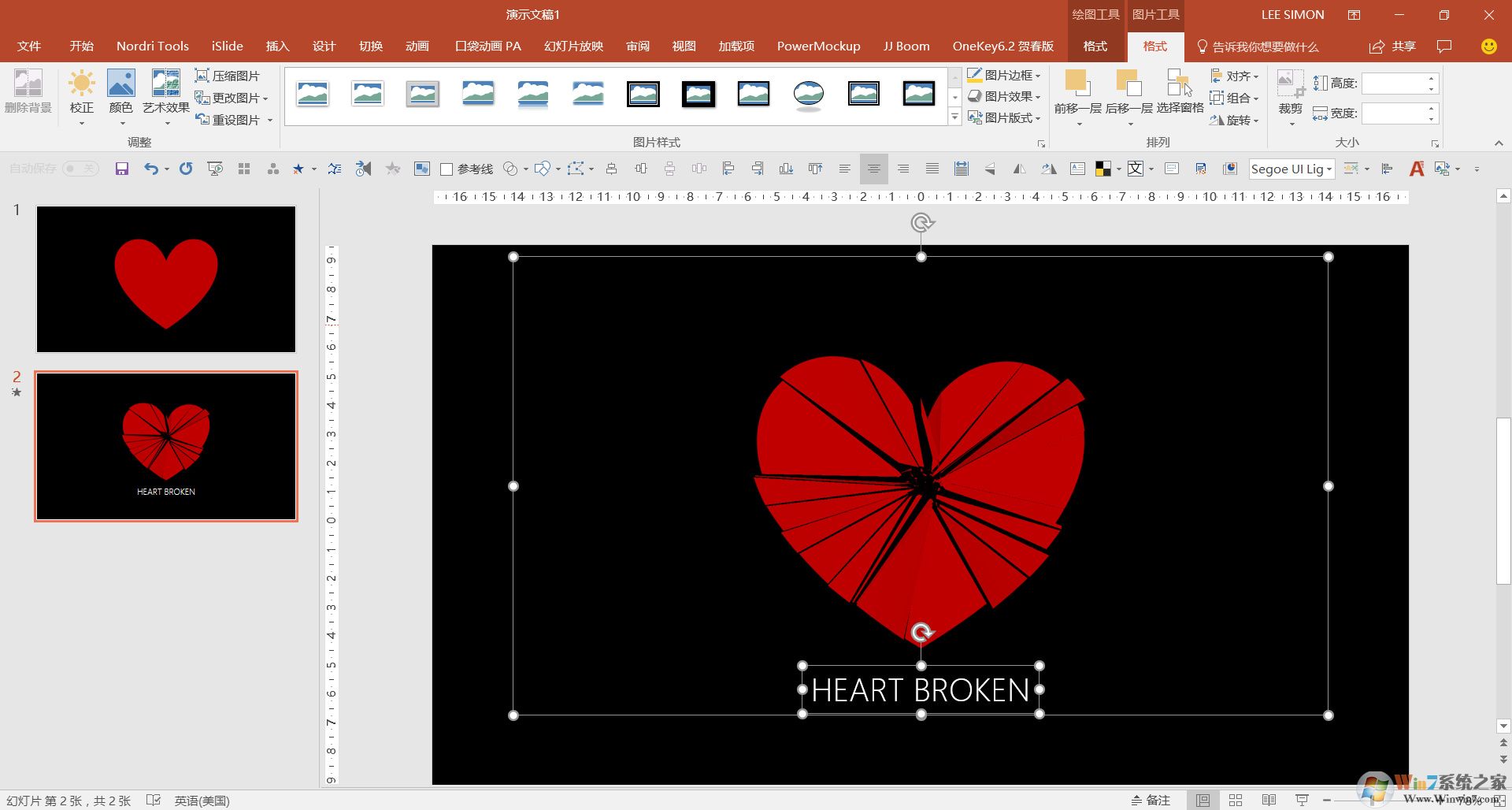The height and width of the screenshot is (810, 1512).
Task: Open the 幻灯片放映 tab
Action: click(x=574, y=46)
